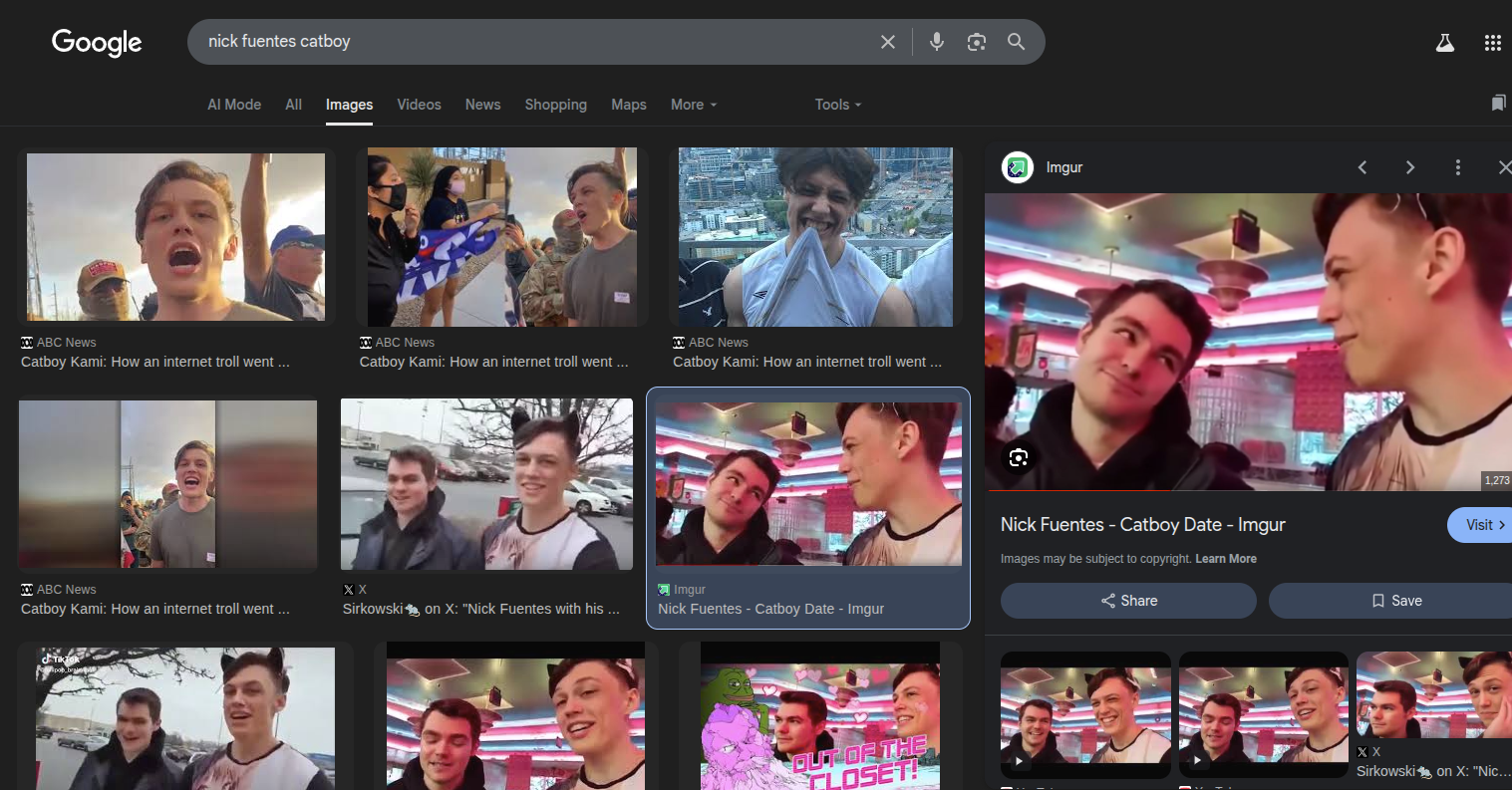This screenshot has height=790, width=1512.
Task: Click the Visit button
Action: [1481, 525]
